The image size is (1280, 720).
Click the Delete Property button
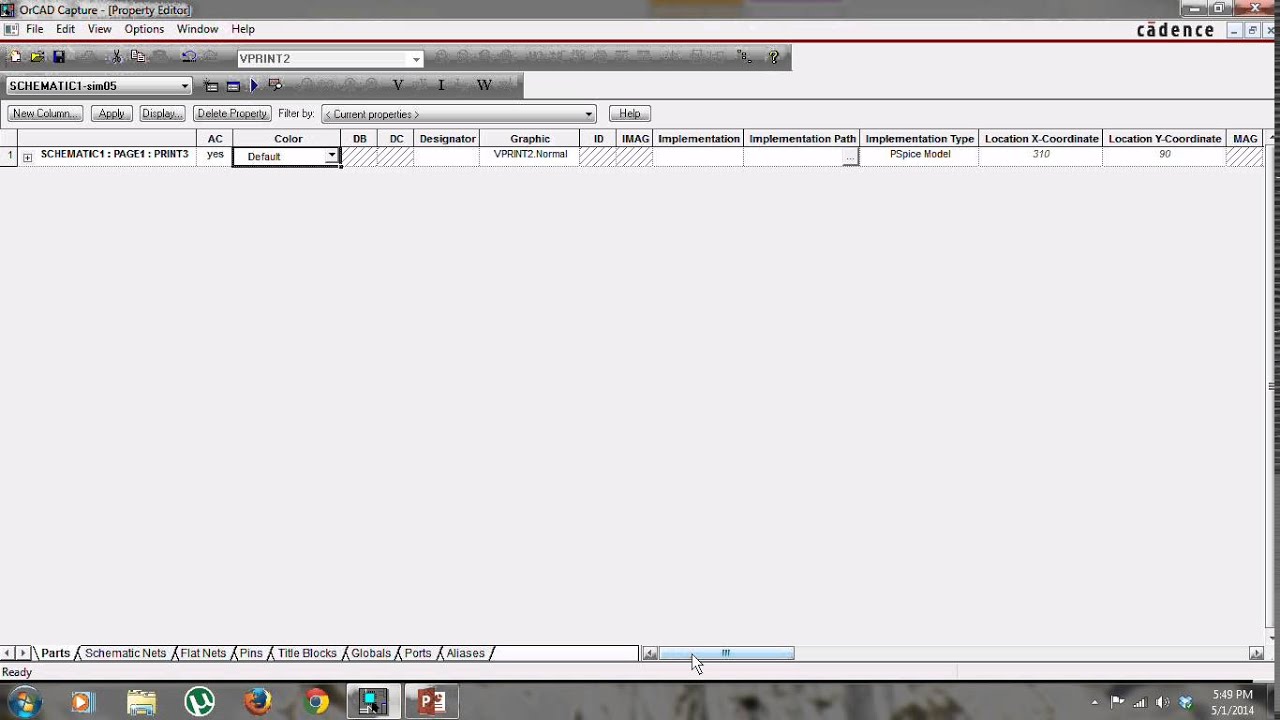point(232,114)
